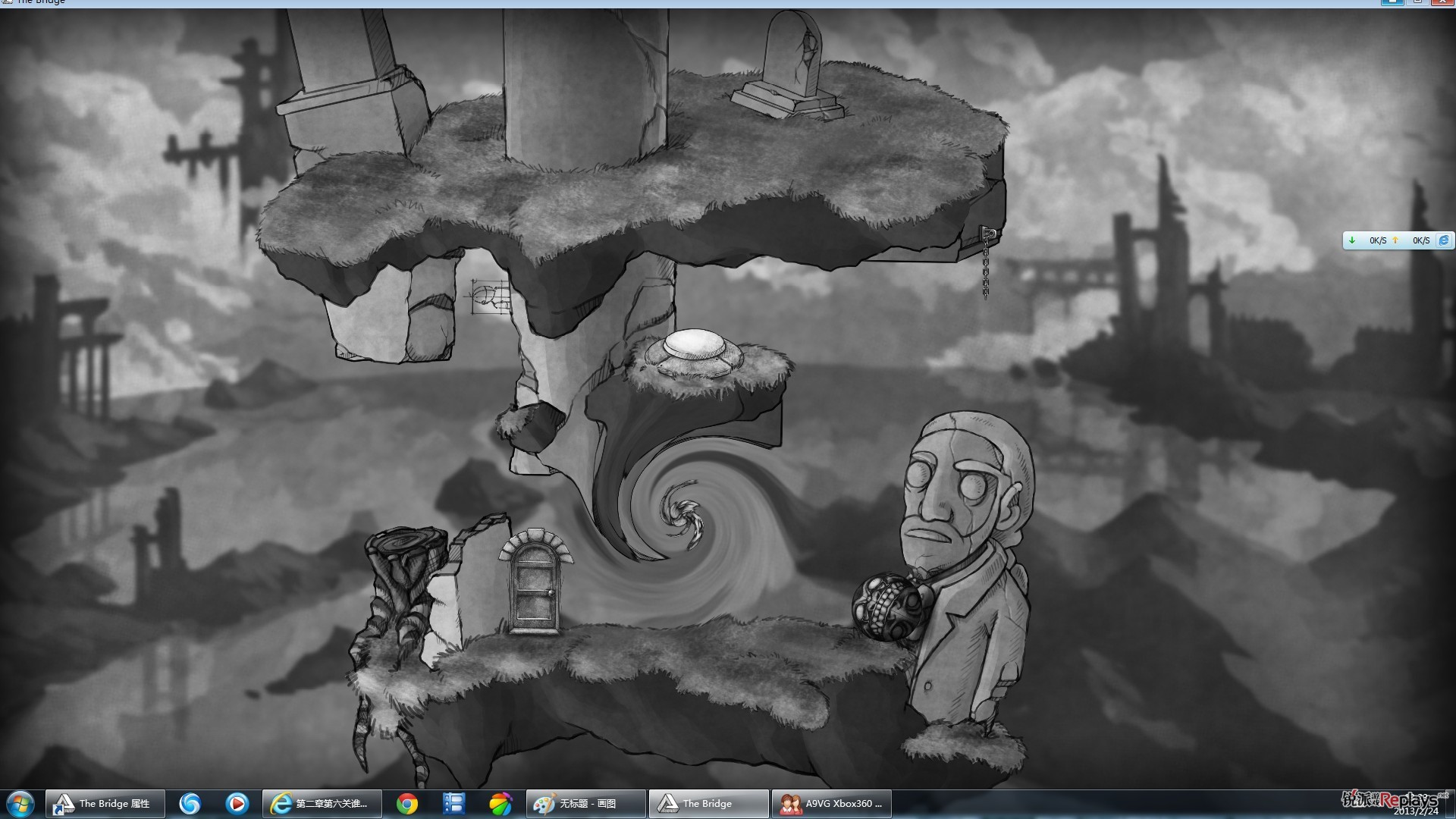Close The Bridge window
Image resolution: width=1456 pixels, height=819 pixels.
1442,2
